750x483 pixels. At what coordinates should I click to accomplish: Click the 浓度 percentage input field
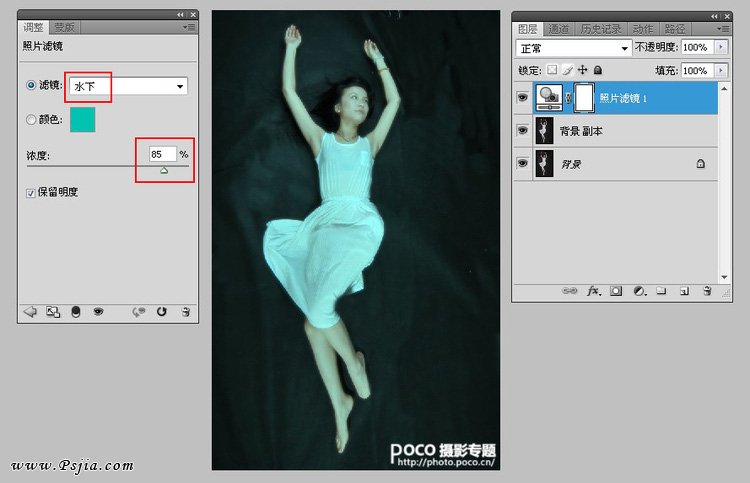click(161, 154)
